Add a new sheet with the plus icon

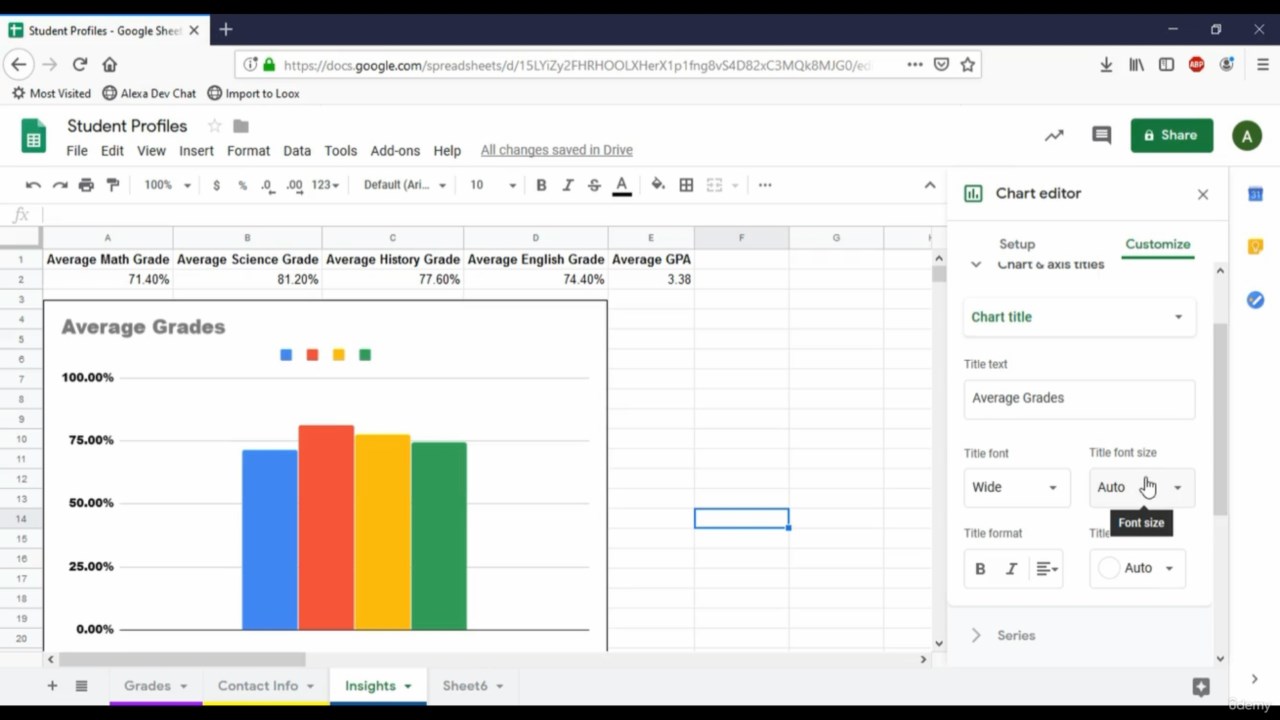52,686
